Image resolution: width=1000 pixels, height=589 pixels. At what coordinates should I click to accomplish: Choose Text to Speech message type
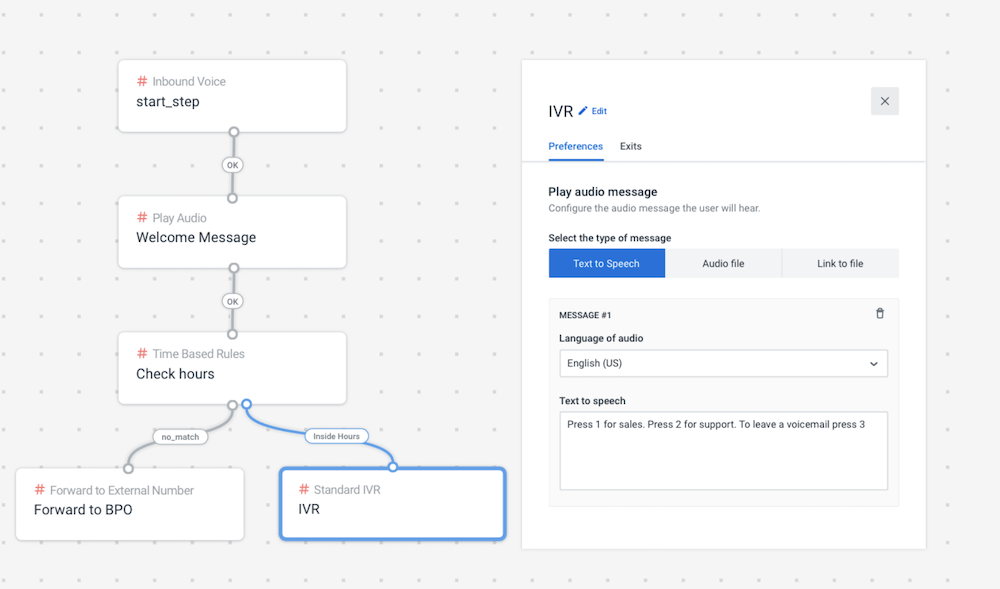[x=607, y=263]
